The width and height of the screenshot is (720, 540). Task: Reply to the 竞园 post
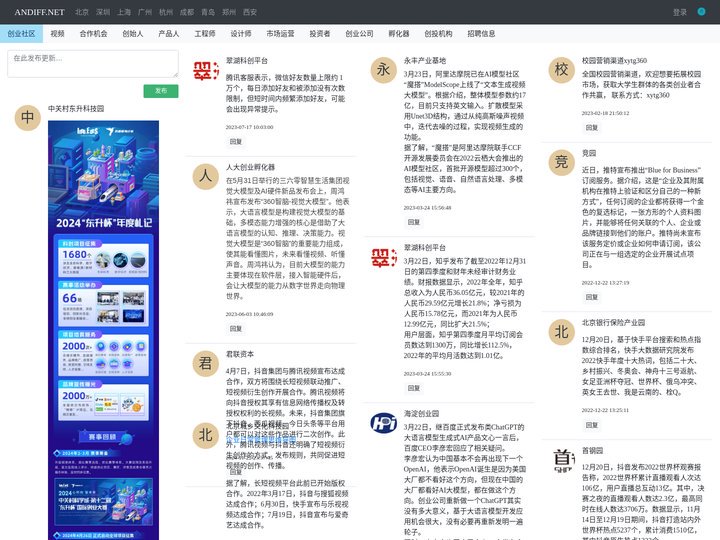(x=592, y=297)
